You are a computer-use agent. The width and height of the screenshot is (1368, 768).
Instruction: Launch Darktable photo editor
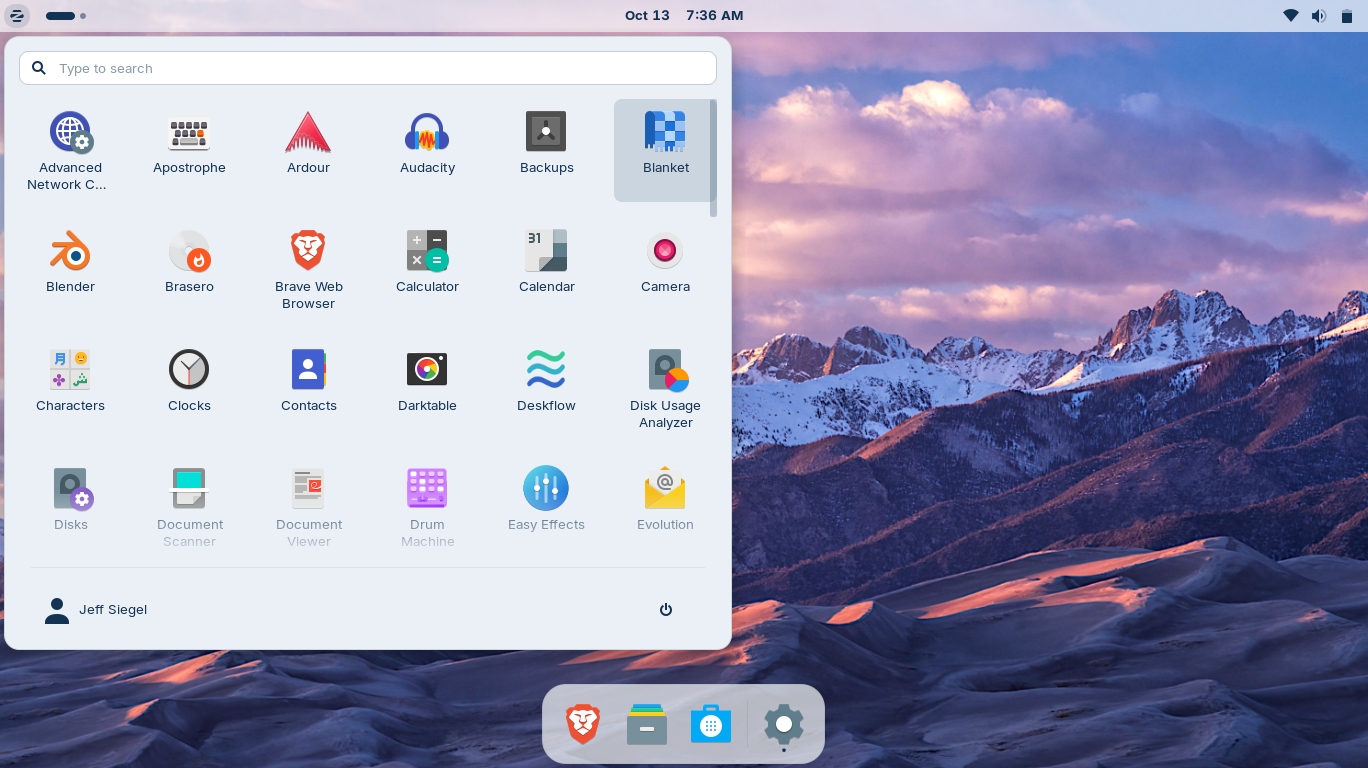(x=427, y=388)
